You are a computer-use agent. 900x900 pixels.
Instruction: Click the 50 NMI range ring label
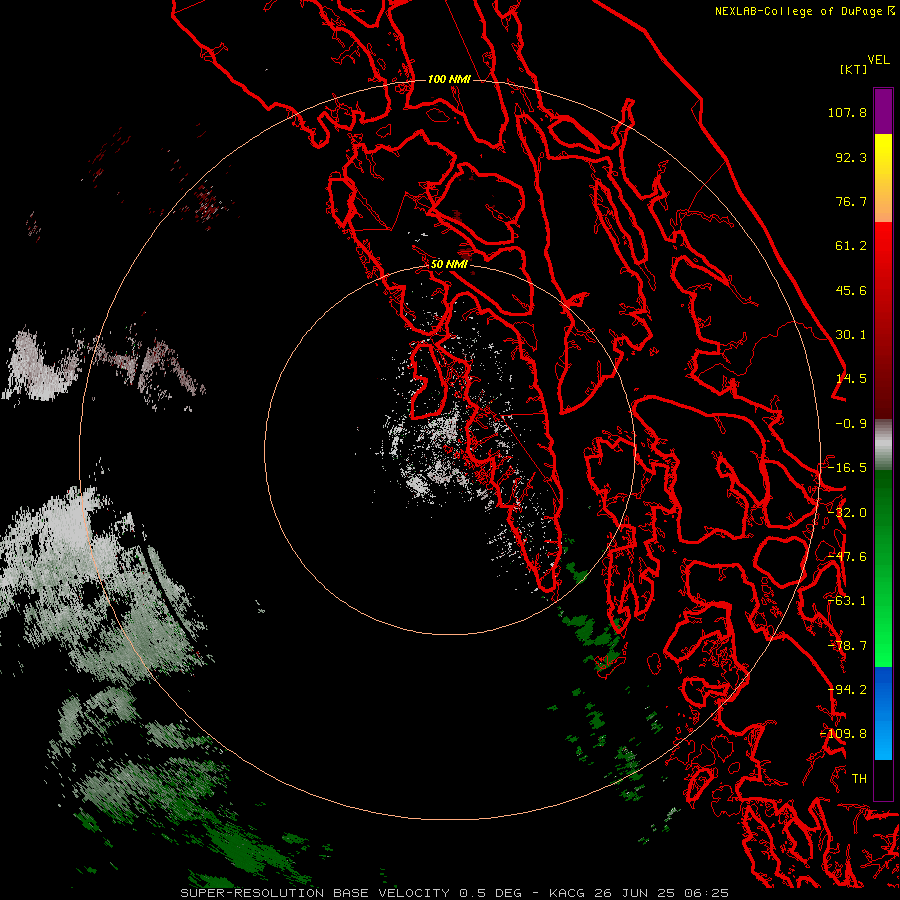click(x=449, y=265)
